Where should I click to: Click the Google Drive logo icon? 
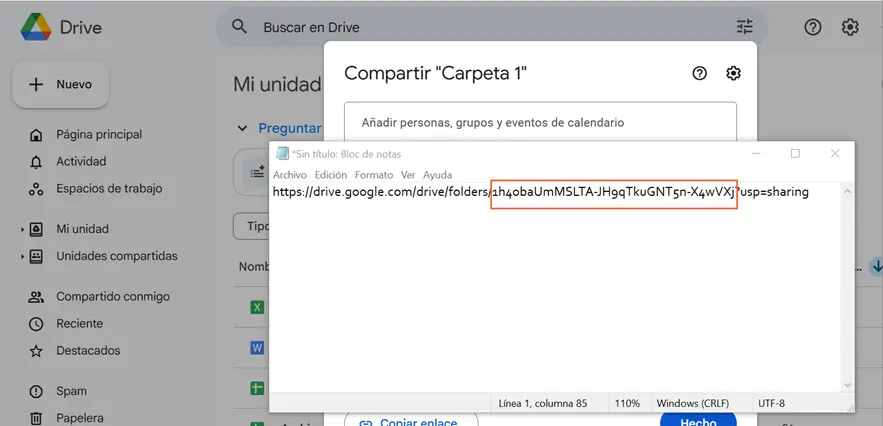click(x=37, y=27)
